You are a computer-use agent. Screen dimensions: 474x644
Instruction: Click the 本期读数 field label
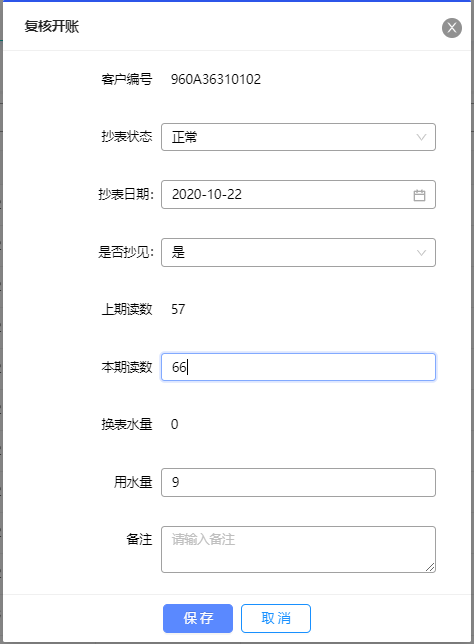click(x=127, y=367)
